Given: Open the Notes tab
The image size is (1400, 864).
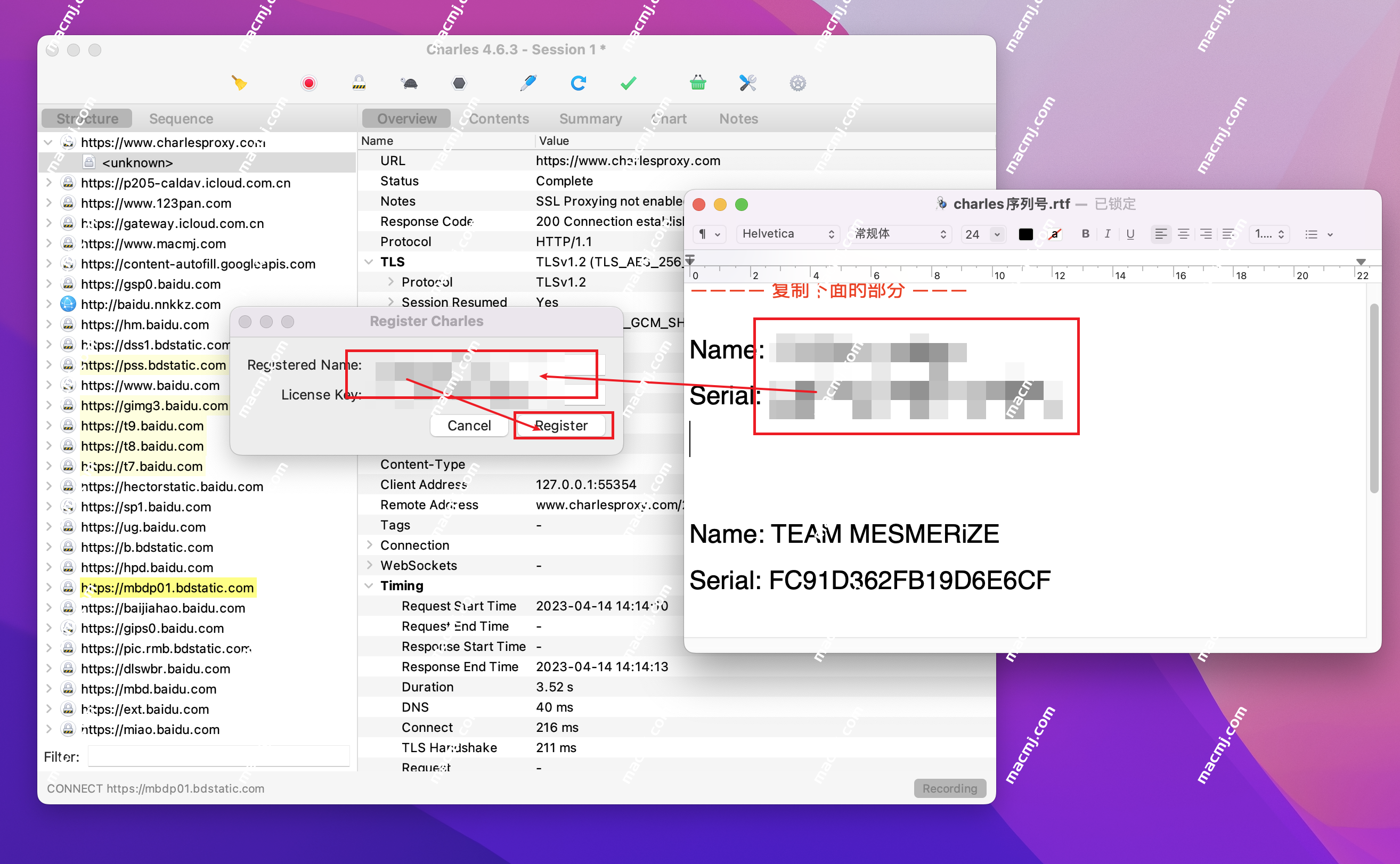Looking at the screenshot, I should pos(738,118).
